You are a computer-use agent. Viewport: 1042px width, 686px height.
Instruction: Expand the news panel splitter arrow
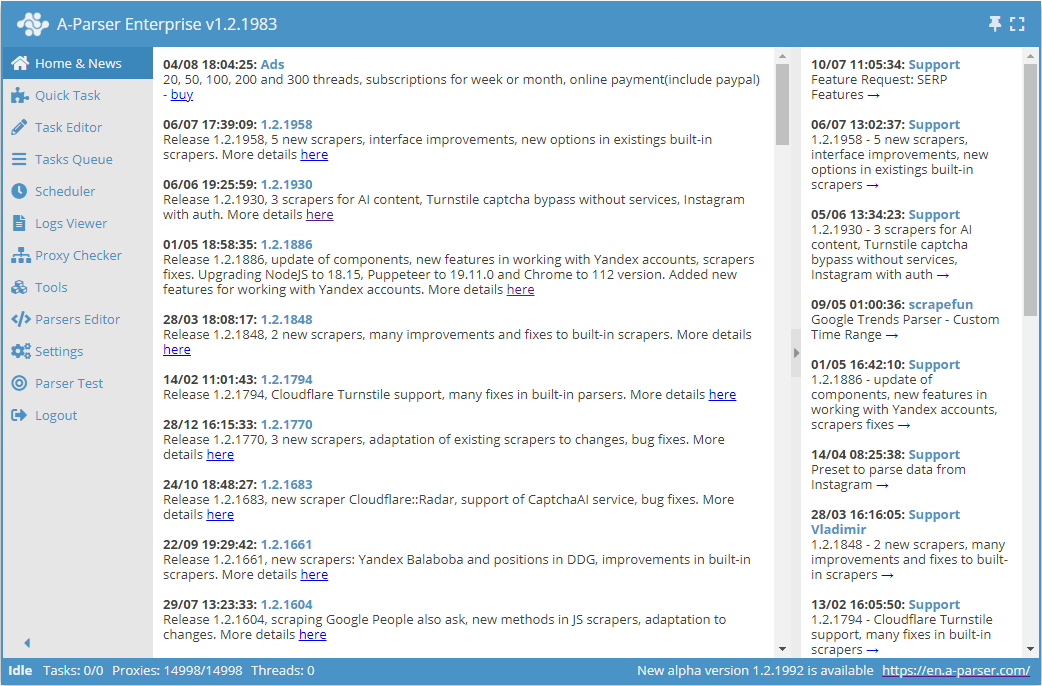[x=796, y=353]
